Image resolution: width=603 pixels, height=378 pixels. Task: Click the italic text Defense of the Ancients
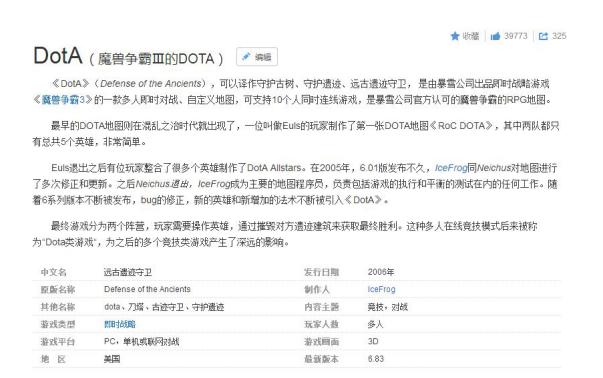(x=151, y=83)
